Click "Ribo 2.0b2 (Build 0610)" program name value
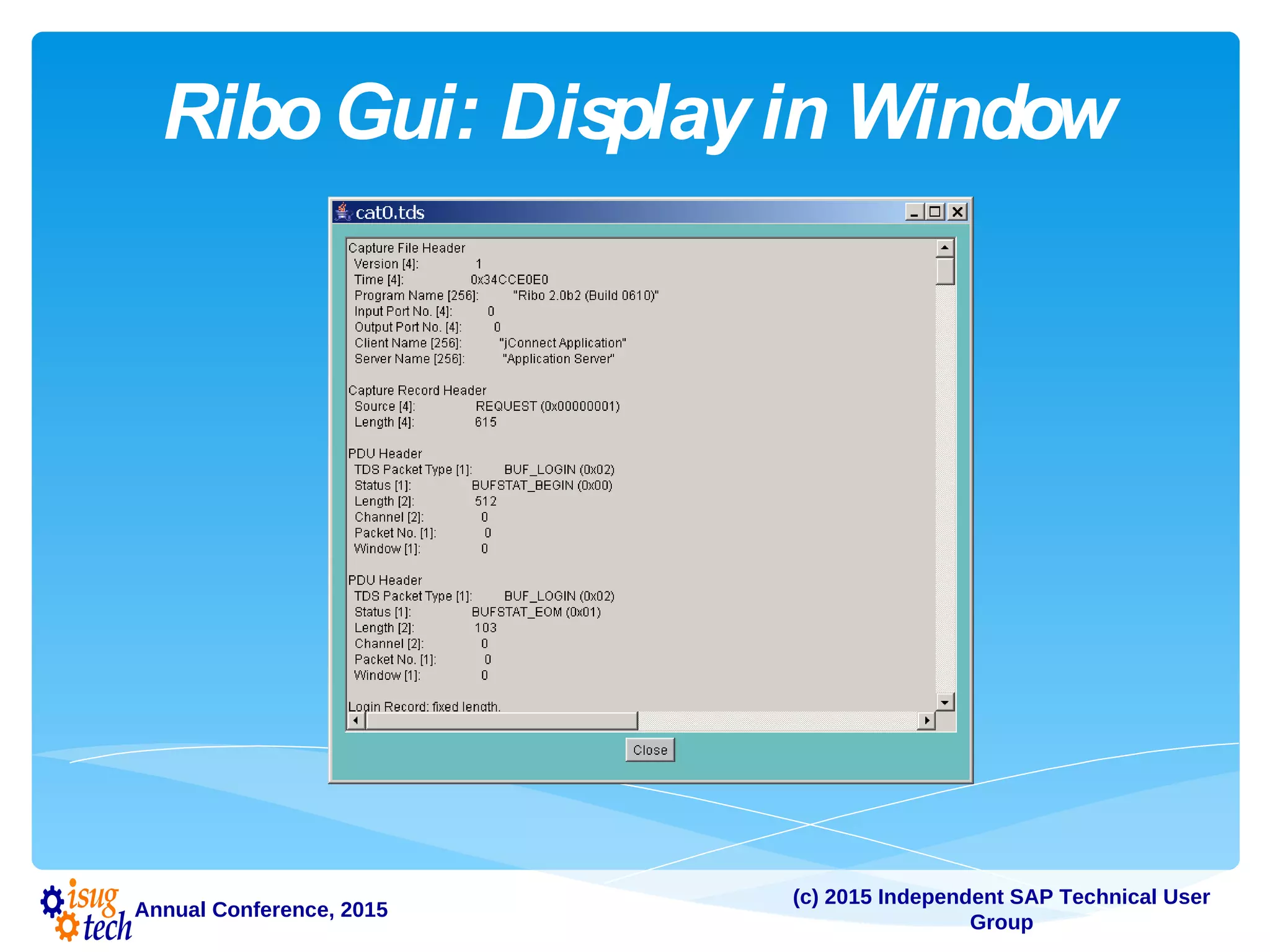 585,296
